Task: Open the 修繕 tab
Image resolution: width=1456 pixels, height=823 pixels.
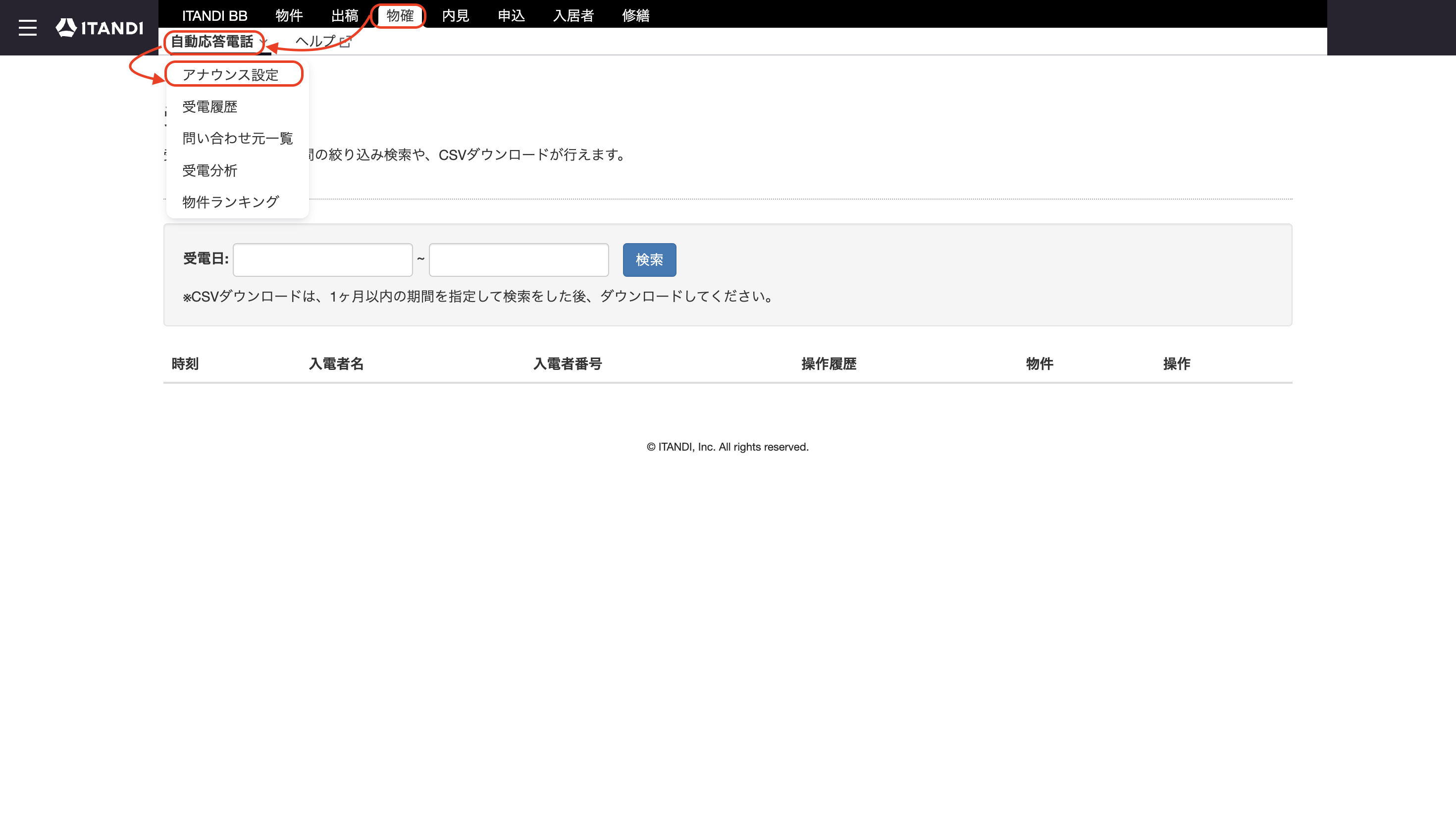Action: point(635,15)
